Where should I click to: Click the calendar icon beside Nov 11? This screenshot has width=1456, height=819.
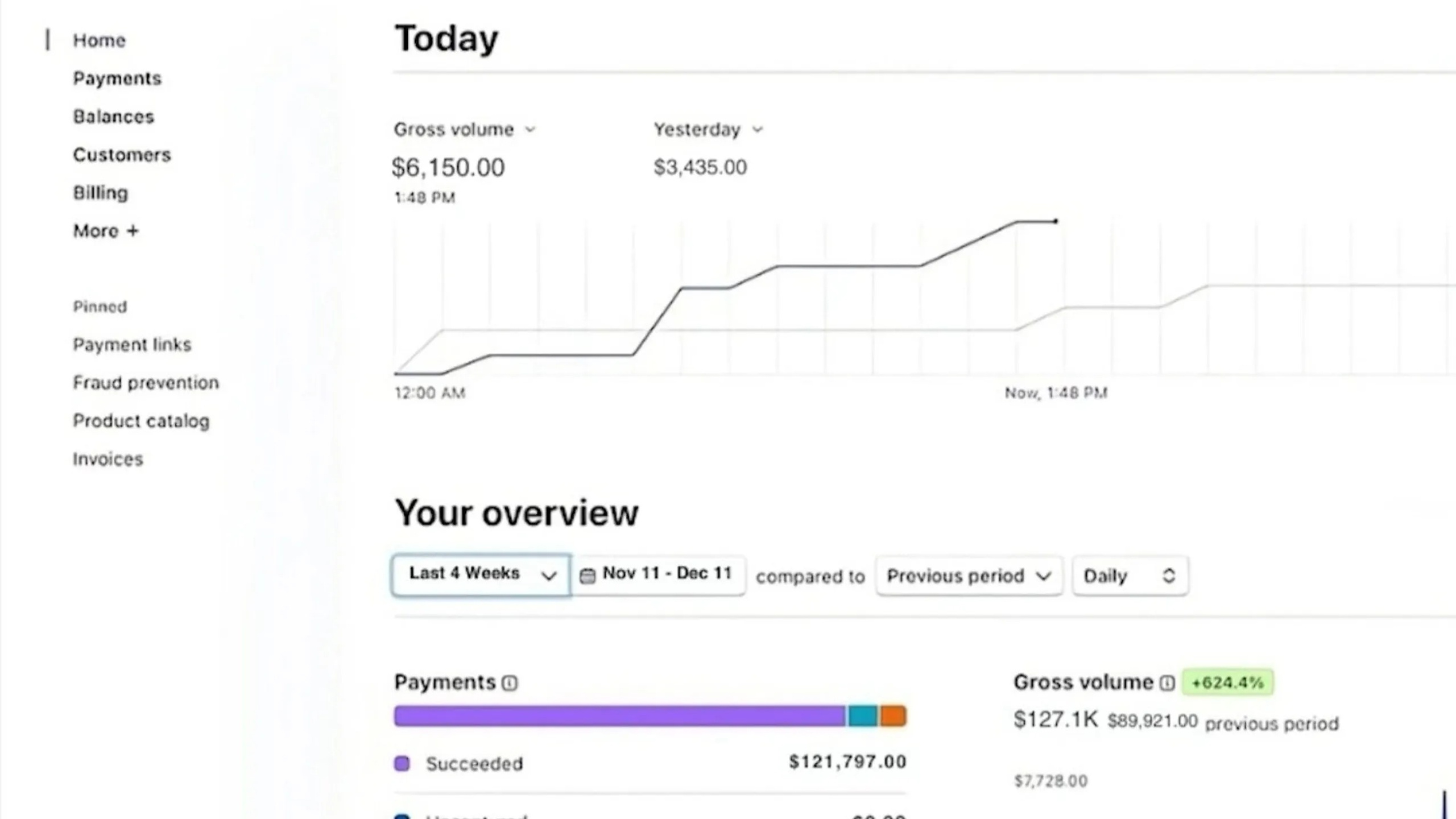[x=587, y=576]
